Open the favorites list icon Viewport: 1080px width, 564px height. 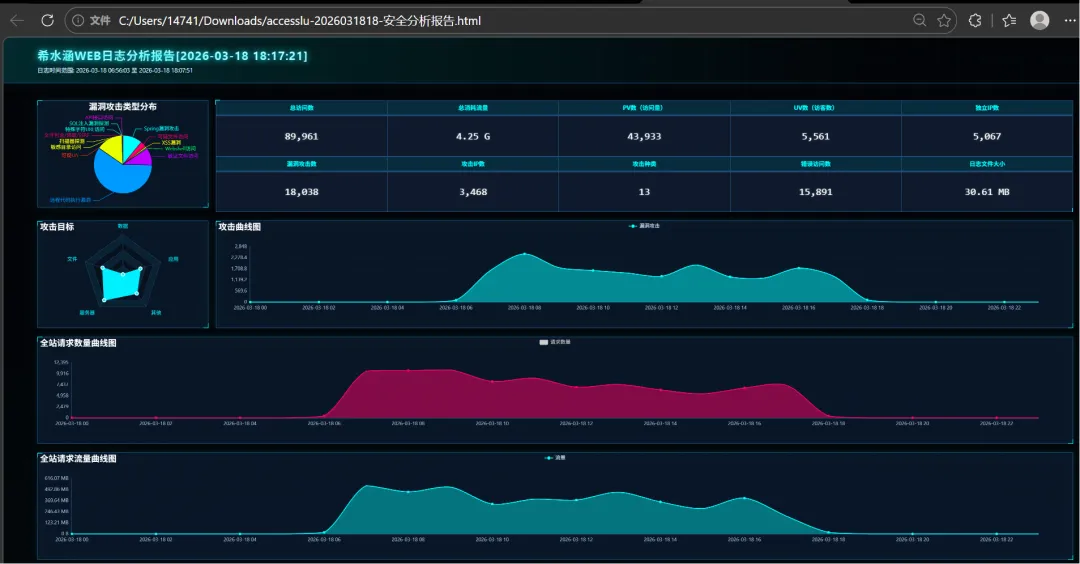1009,21
